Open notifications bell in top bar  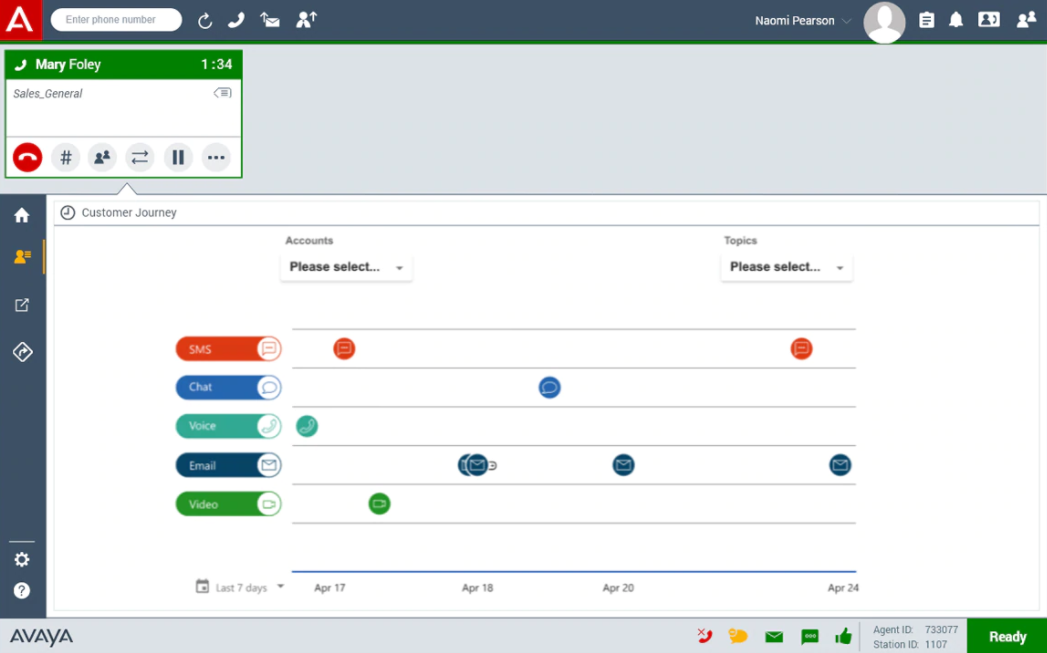pos(956,20)
